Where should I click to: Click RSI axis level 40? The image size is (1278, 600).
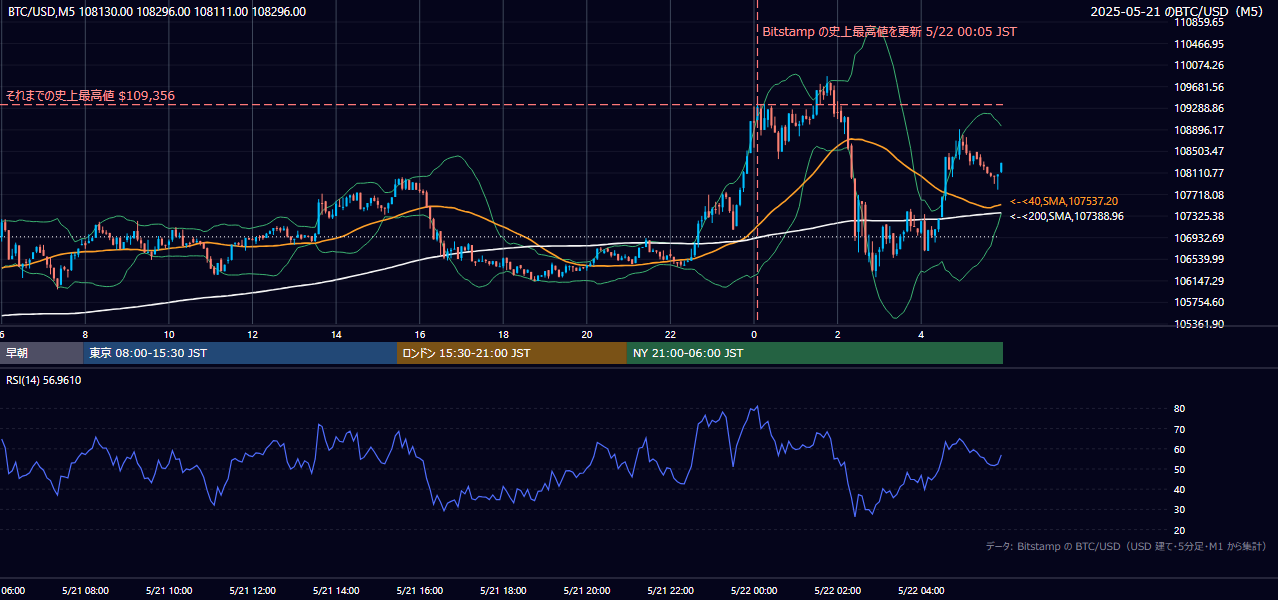click(x=1179, y=490)
